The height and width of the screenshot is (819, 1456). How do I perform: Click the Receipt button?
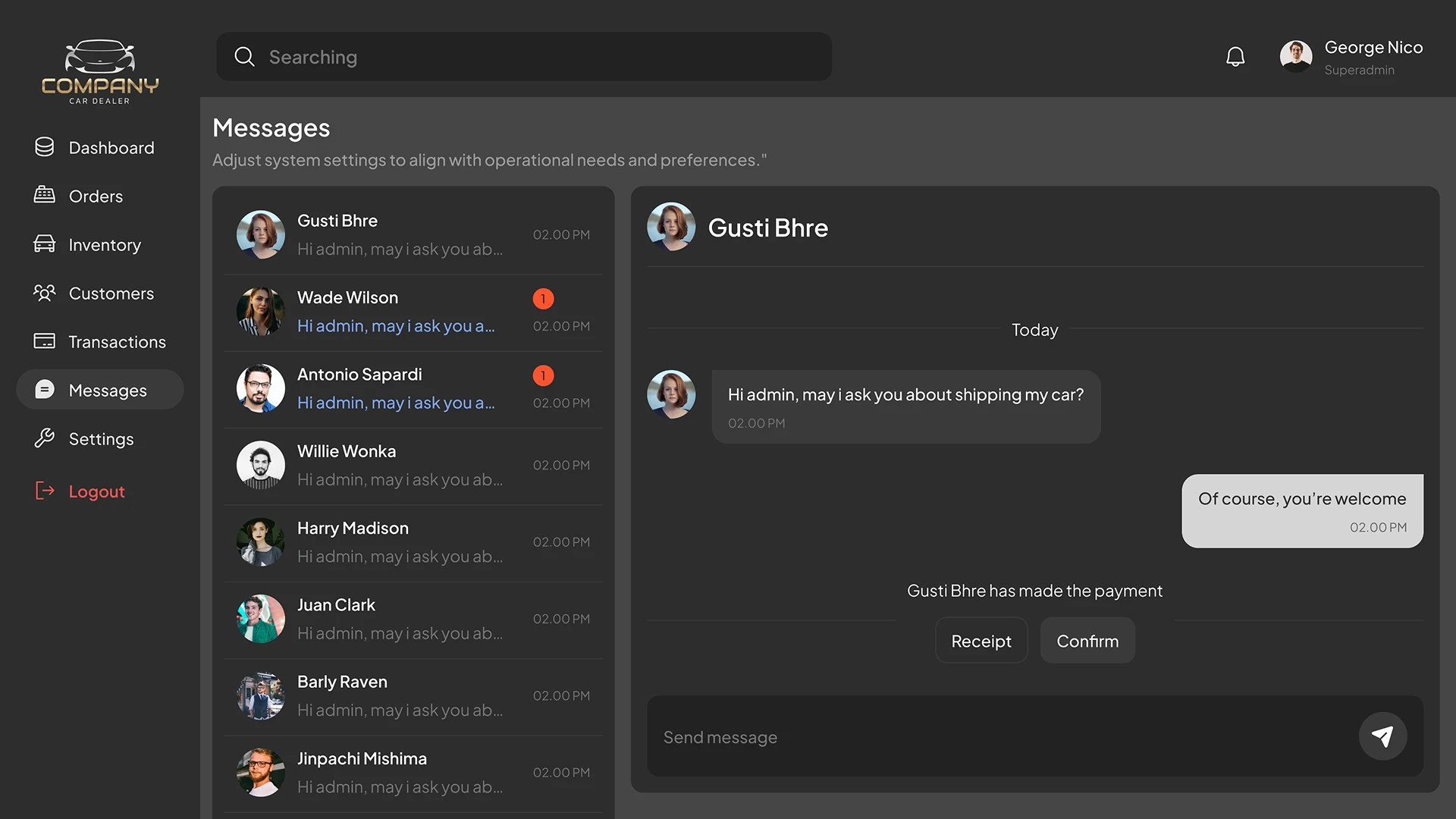pos(981,640)
